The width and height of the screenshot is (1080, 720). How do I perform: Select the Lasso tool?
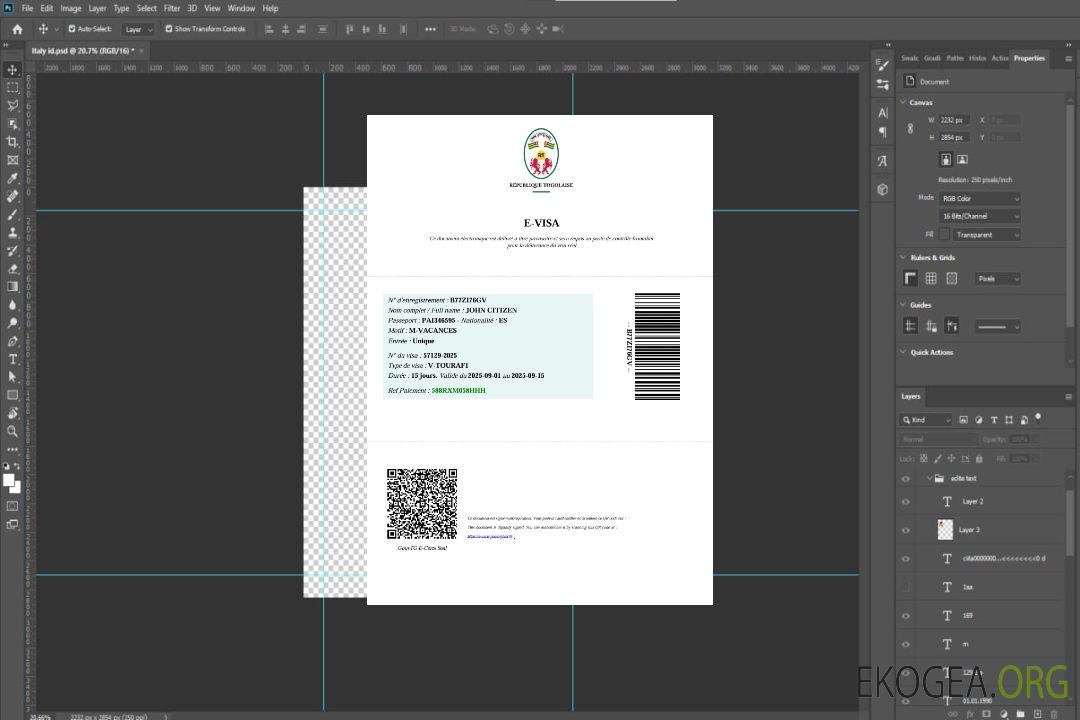(12, 105)
